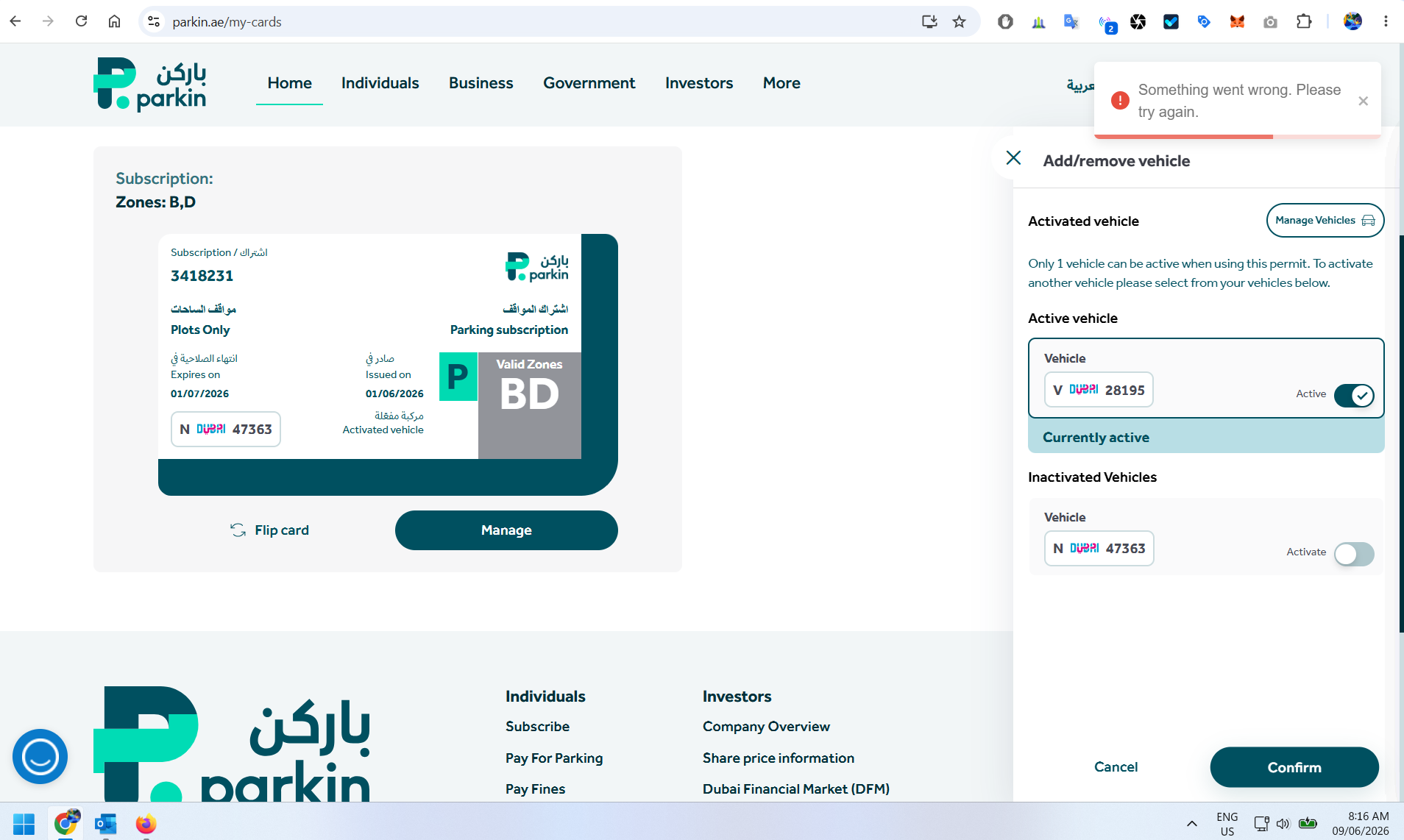Click the battery tray icon

tap(1308, 824)
